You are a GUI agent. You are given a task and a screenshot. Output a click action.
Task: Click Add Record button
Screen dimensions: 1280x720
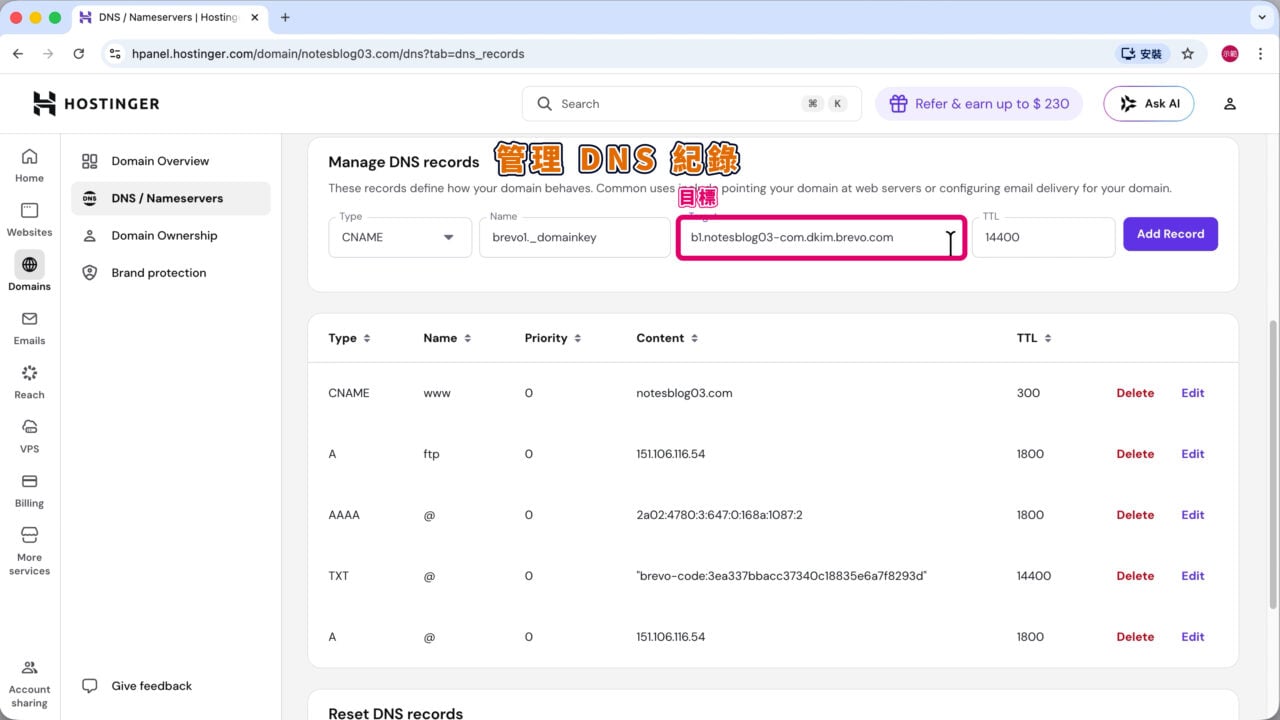(1170, 234)
